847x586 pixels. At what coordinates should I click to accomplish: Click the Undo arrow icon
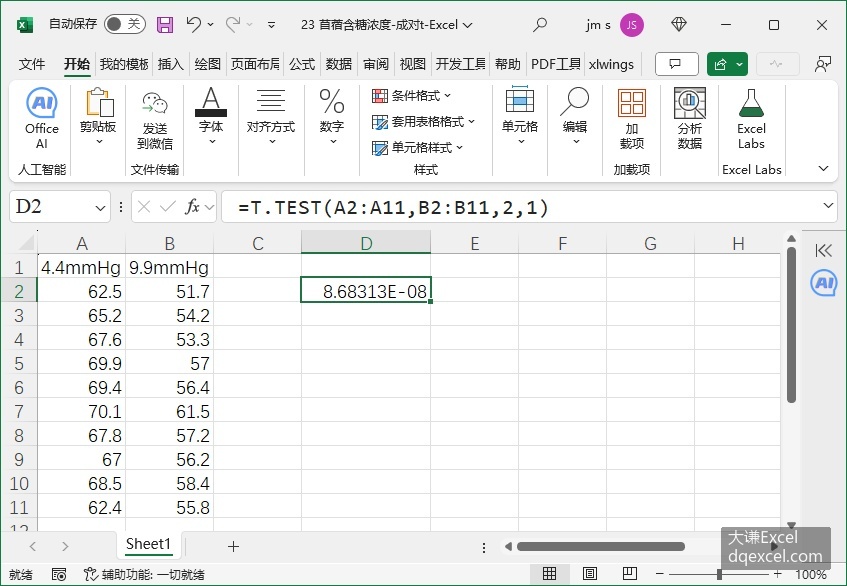click(193, 24)
